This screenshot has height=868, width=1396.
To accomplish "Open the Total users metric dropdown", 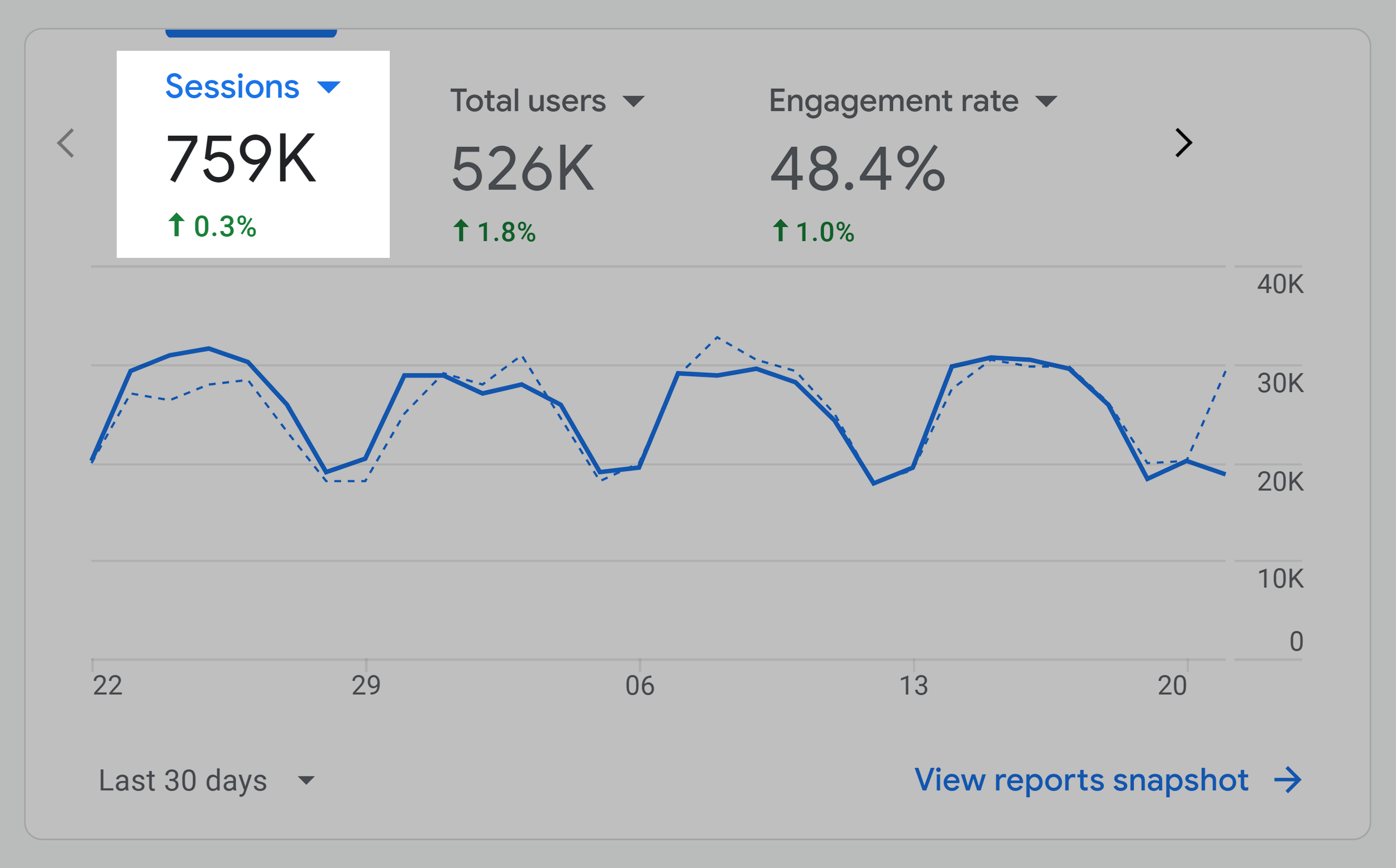I will pos(635,101).
